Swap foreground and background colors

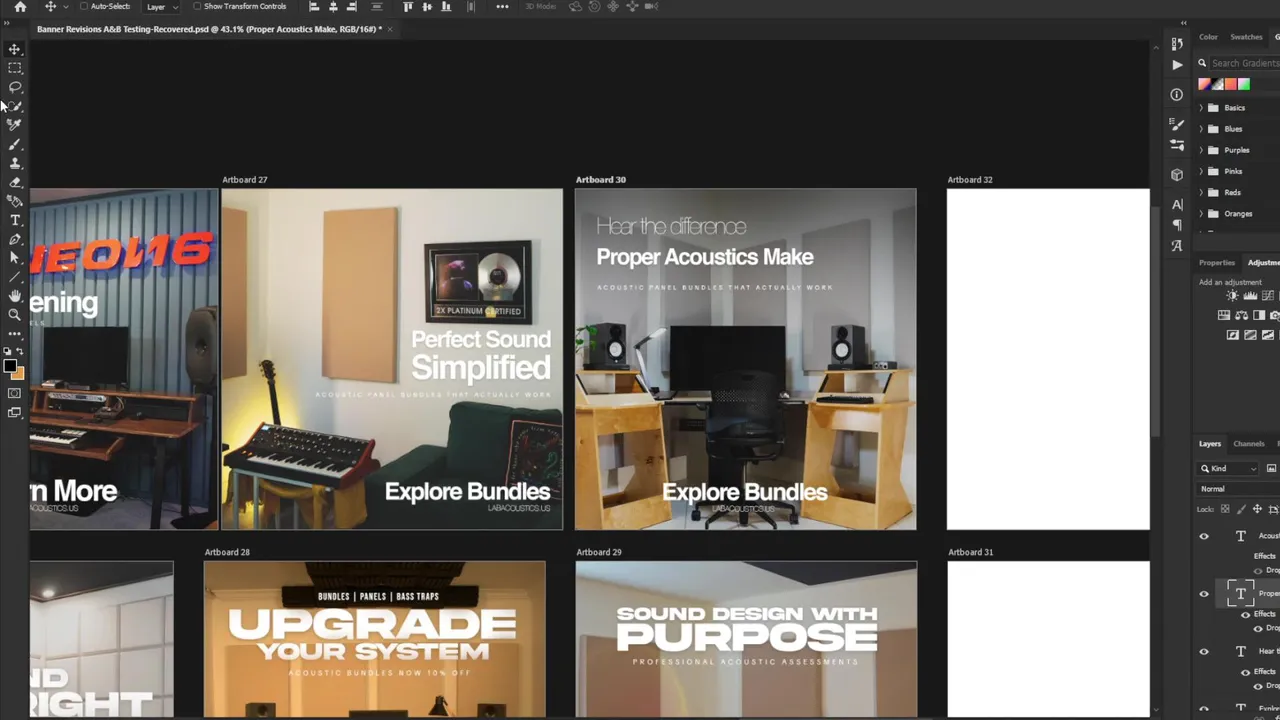pos(19,352)
